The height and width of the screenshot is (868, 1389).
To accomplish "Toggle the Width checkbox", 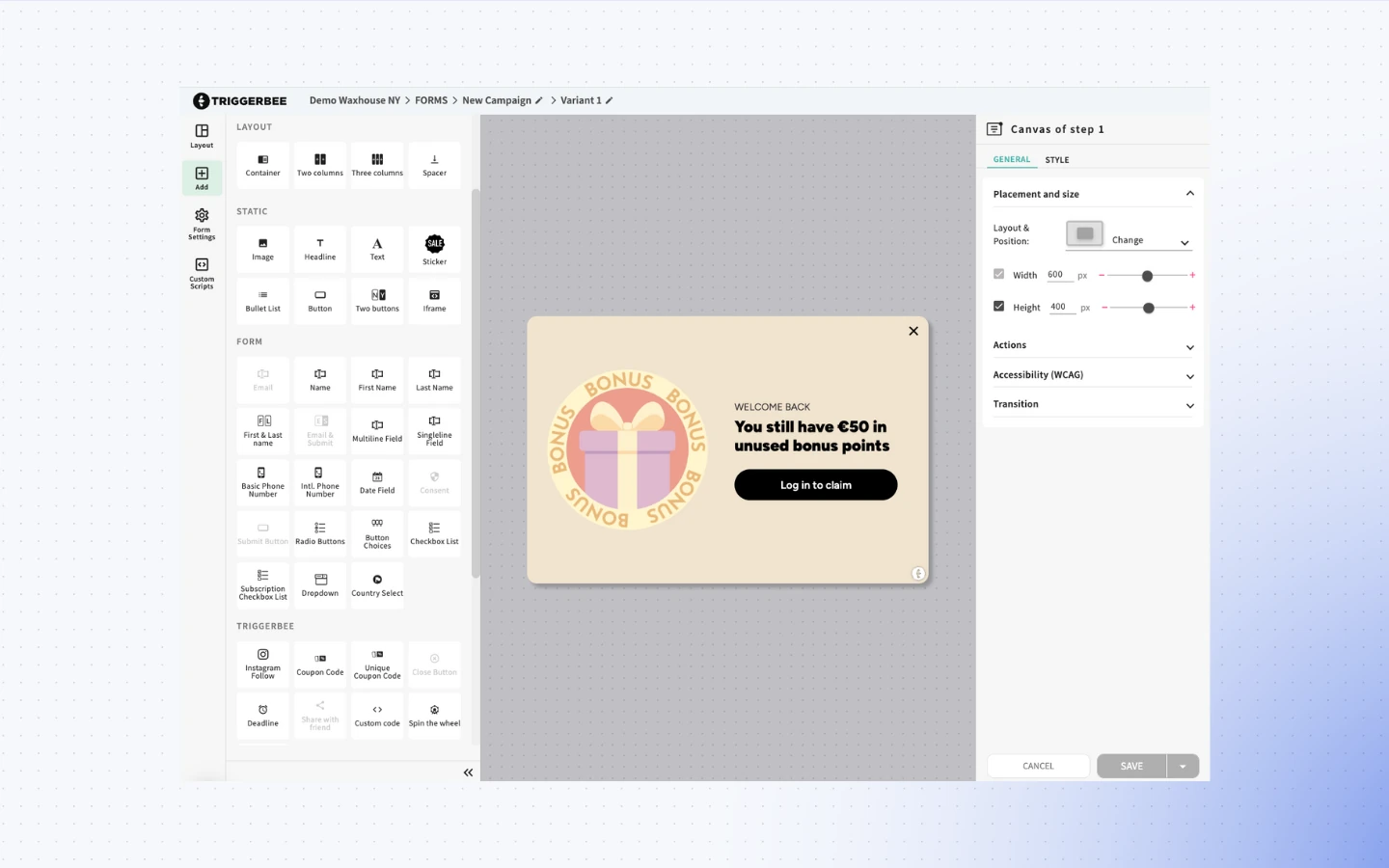I will click(998, 274).
